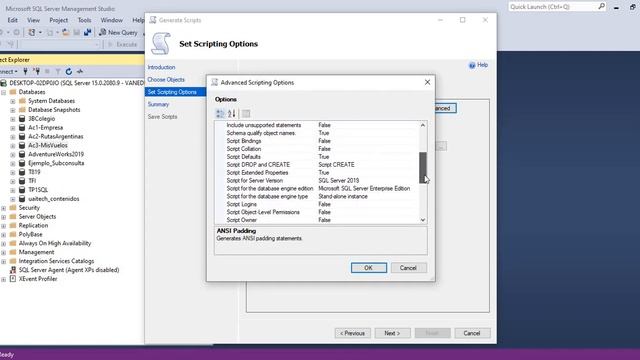This screenshot has width=640, height=360.
Task: Open the Edit menu
Action: tap(12, 20)
